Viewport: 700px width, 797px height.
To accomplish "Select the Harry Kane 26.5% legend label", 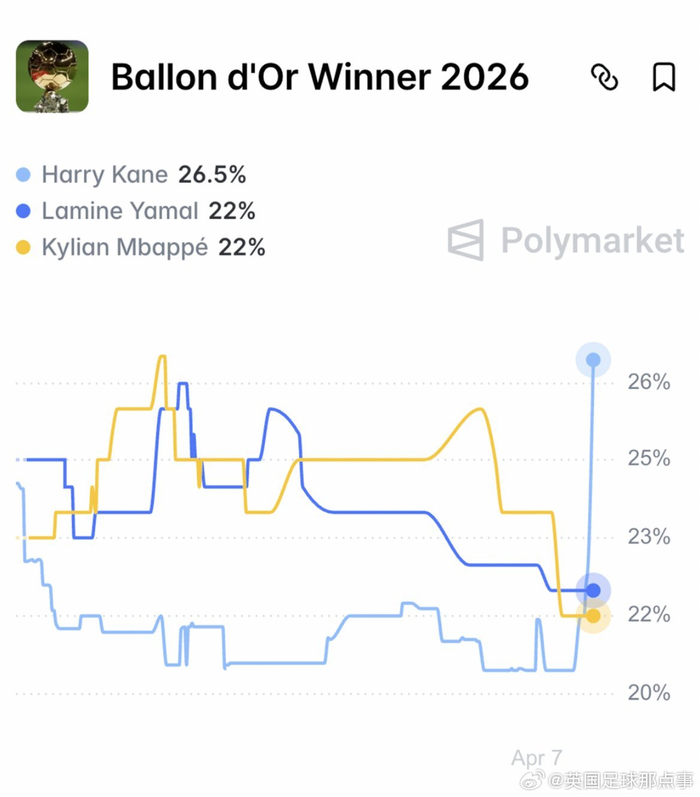I will 144,176.
